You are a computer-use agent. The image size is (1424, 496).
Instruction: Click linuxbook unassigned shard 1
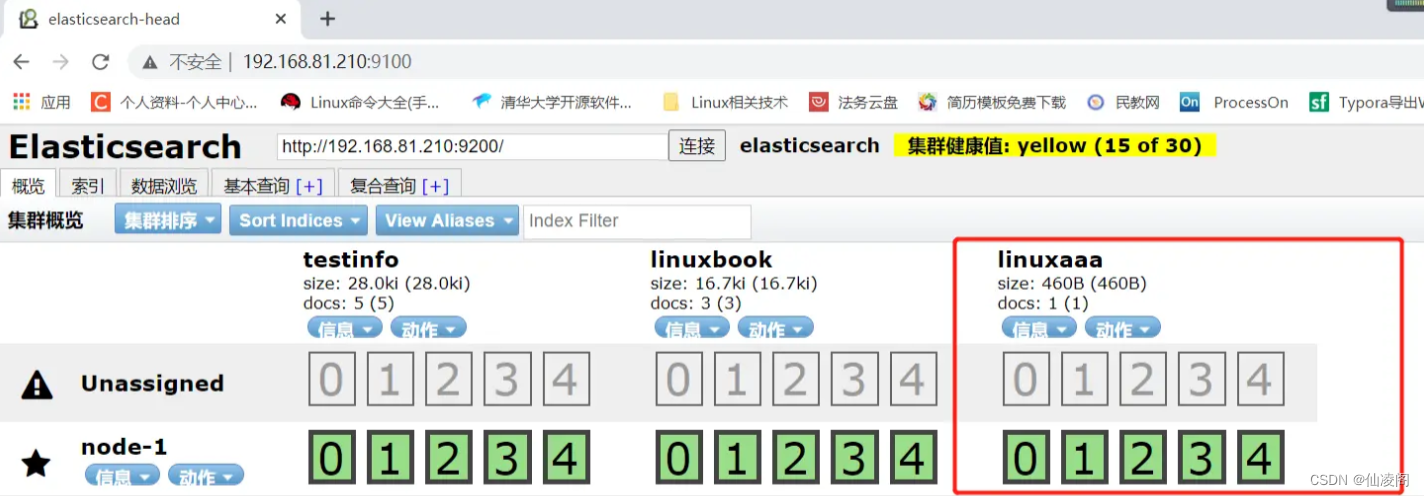pos(737,380)
